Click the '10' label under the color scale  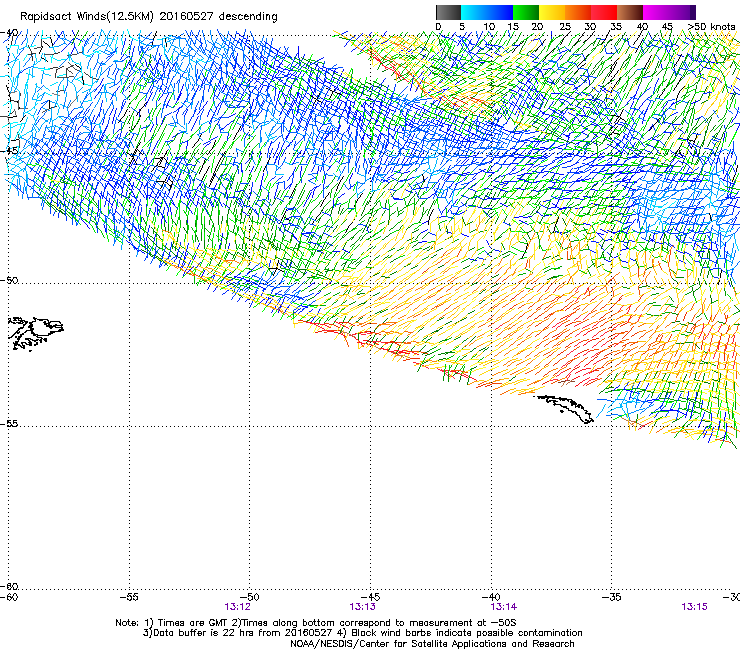489,27
